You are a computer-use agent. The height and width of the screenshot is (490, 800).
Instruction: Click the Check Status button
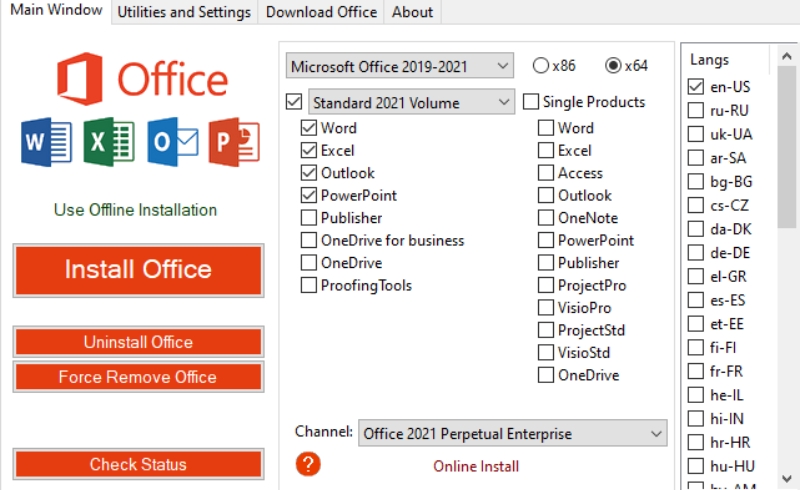coord(138,464)
